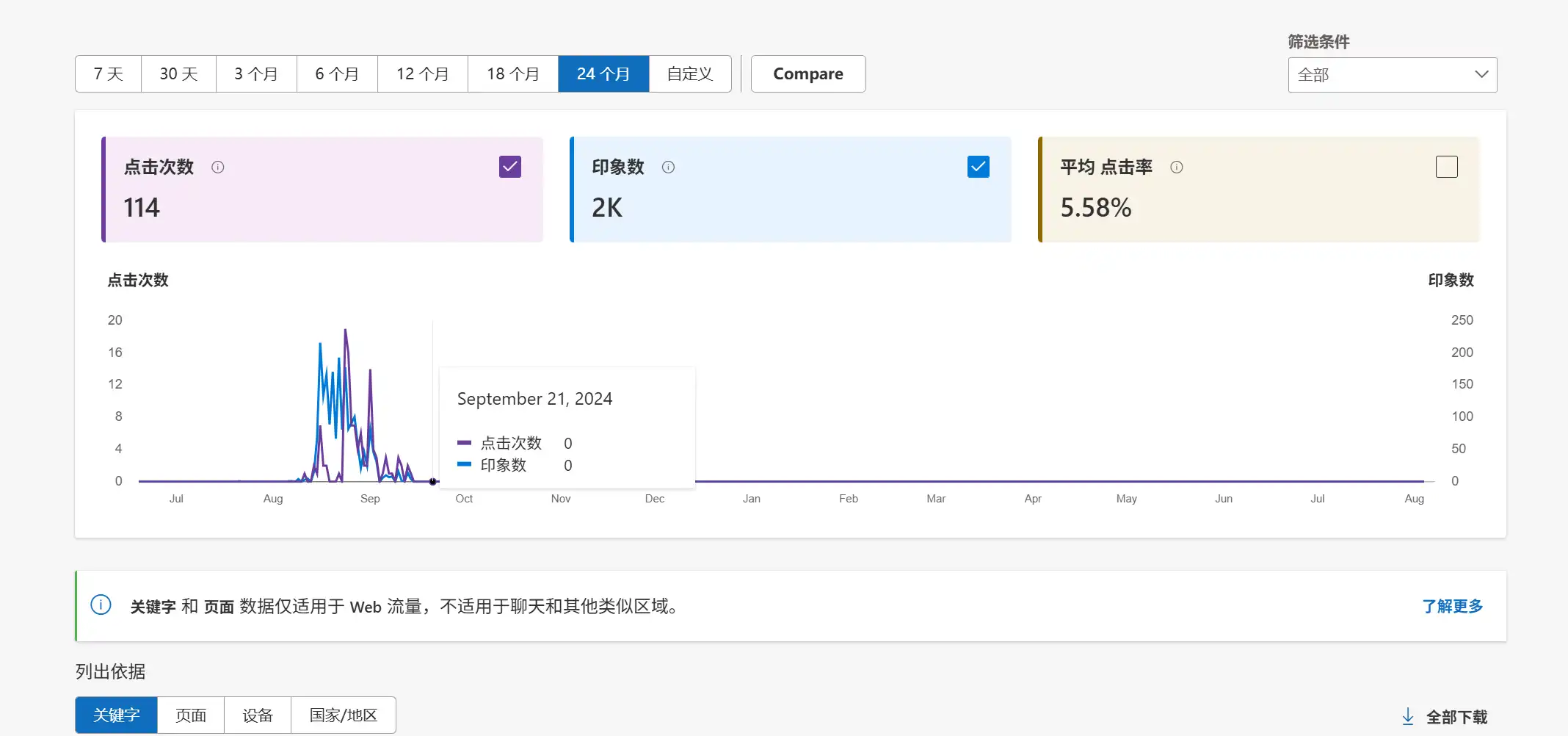1568x736 pixels.
Task: Select the 7 天 time range
Action: coord(108,74)
